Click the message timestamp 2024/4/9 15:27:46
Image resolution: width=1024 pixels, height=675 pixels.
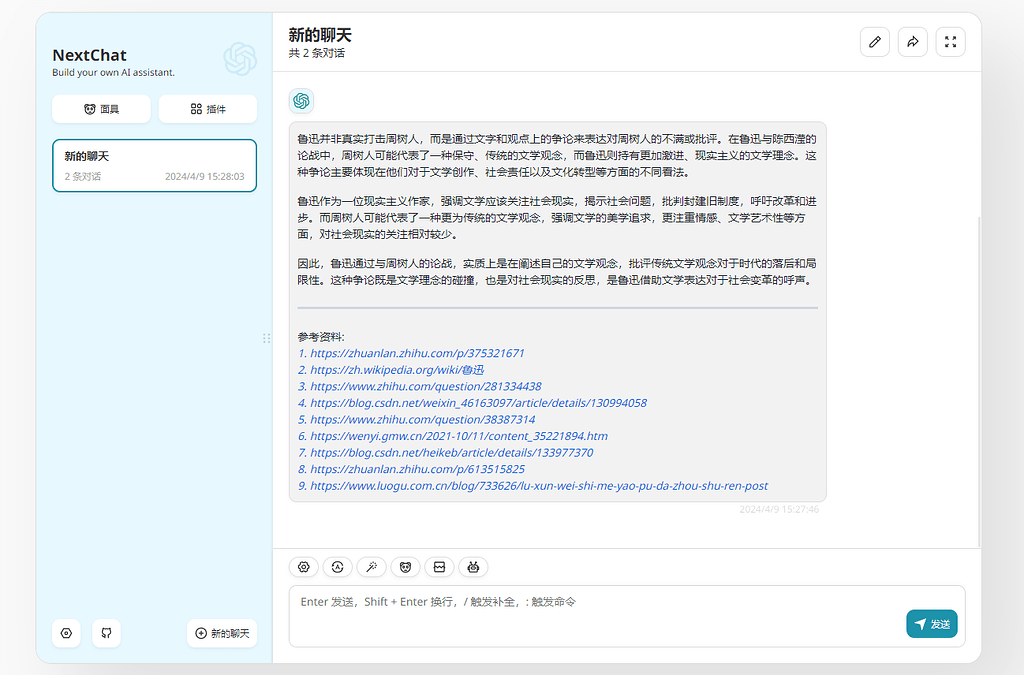(779, 509)
